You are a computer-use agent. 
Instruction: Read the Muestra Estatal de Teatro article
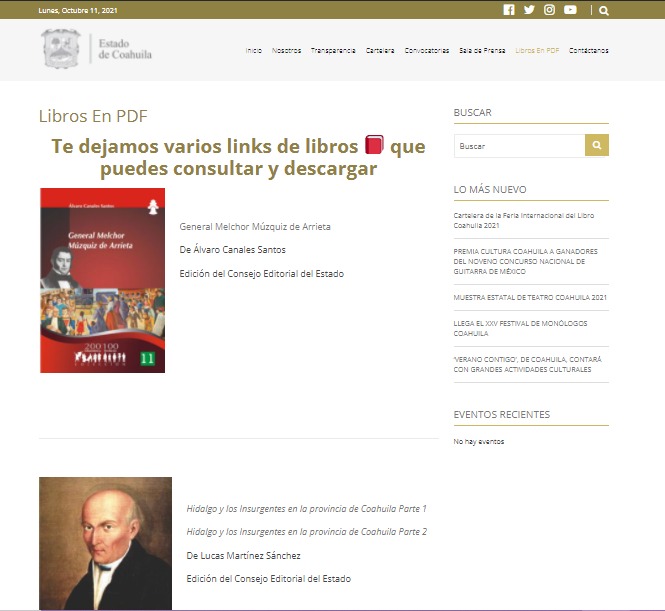(x=529, y=297)
